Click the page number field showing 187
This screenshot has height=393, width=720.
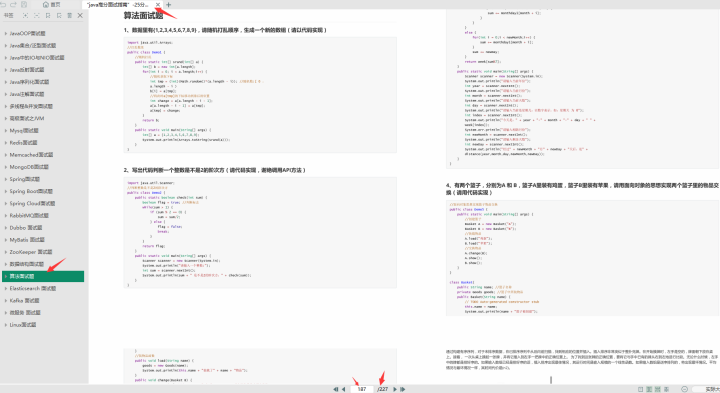[362, 389]
